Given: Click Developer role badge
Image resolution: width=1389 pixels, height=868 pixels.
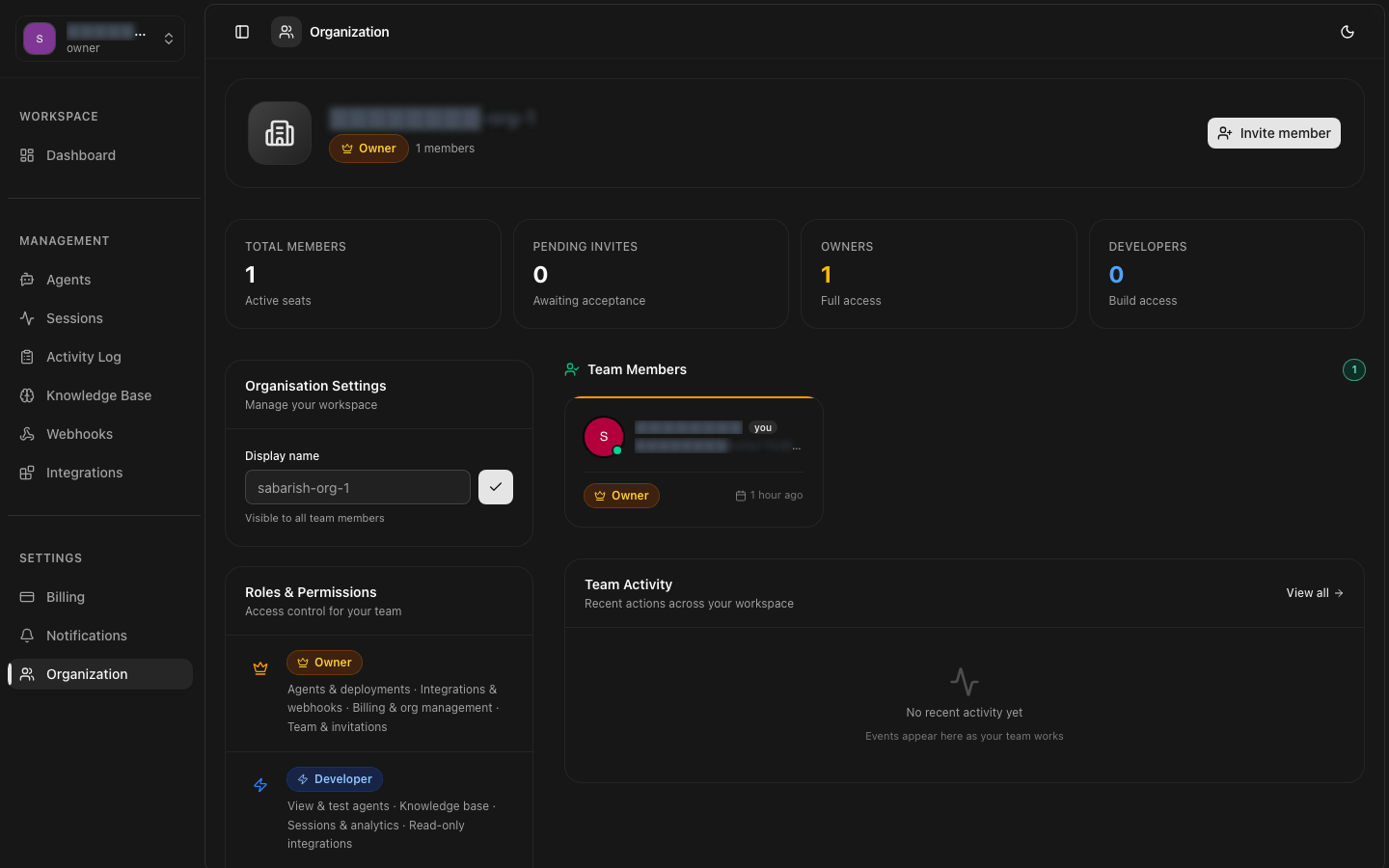Looking at the screenshot, I should tap(335, 779).
